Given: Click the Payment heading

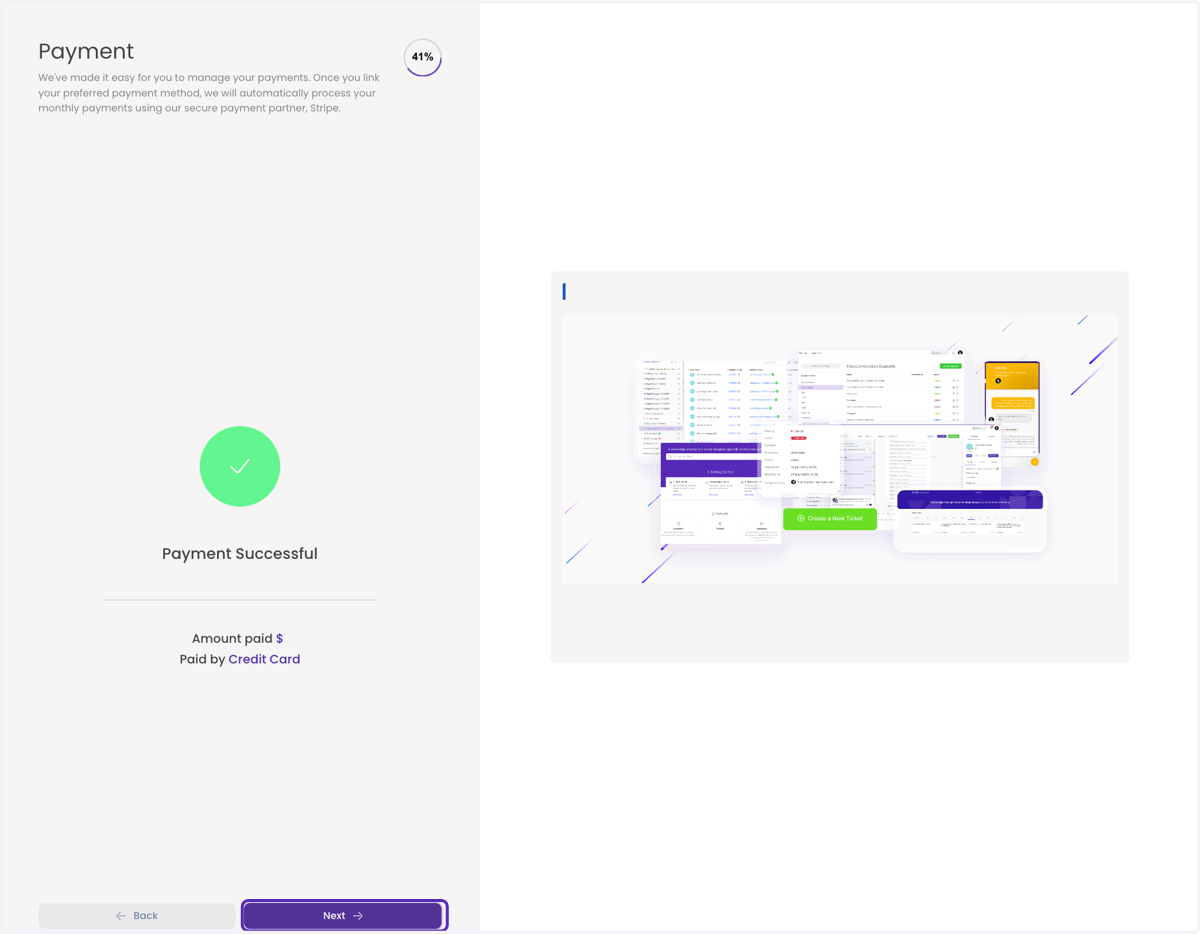Looking at the screenshot, I should [86, 51].
